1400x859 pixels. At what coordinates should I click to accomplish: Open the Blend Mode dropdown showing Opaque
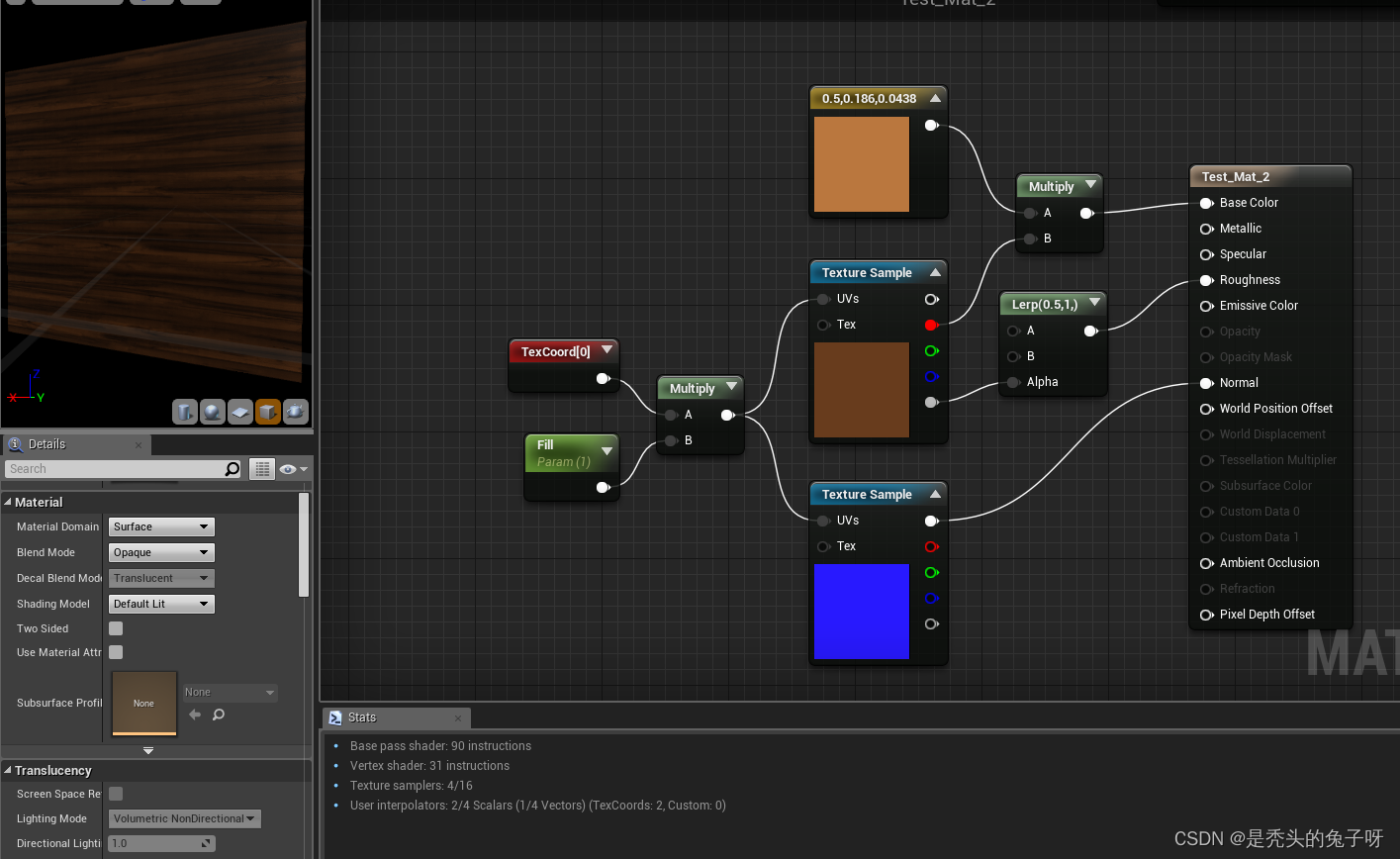pyautogui.click(x=160, y=552)
